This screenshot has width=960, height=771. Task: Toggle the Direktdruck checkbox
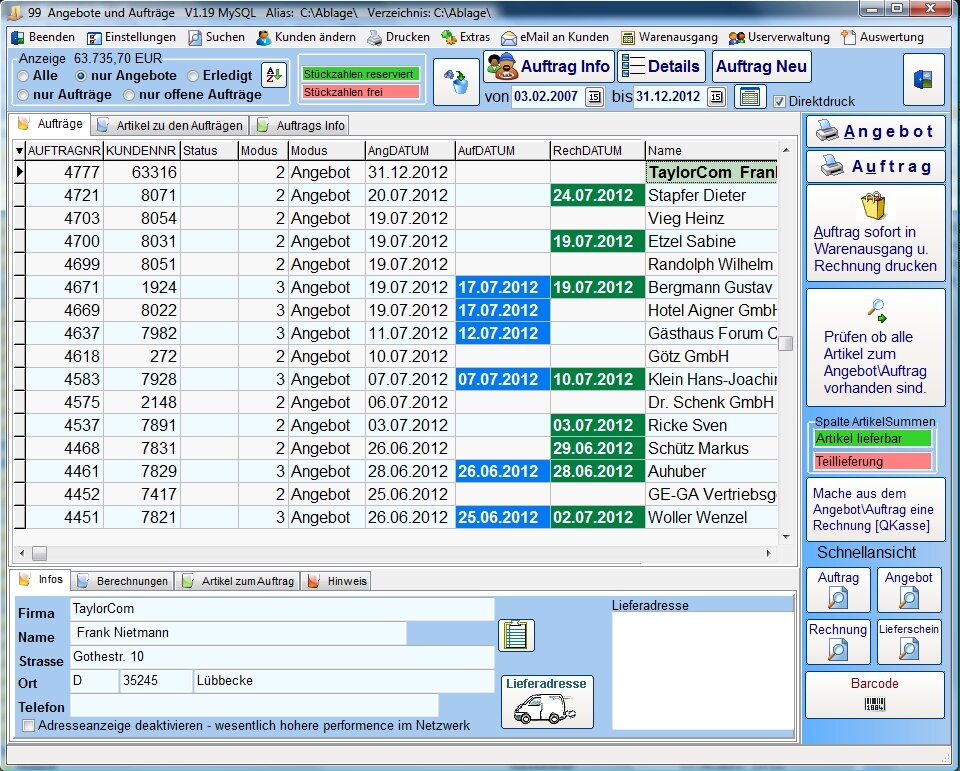780,101
